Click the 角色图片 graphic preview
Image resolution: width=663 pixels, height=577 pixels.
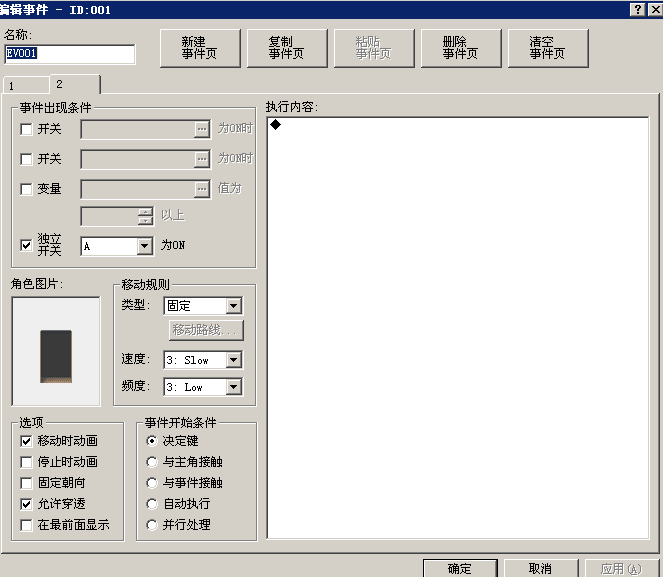56,351
